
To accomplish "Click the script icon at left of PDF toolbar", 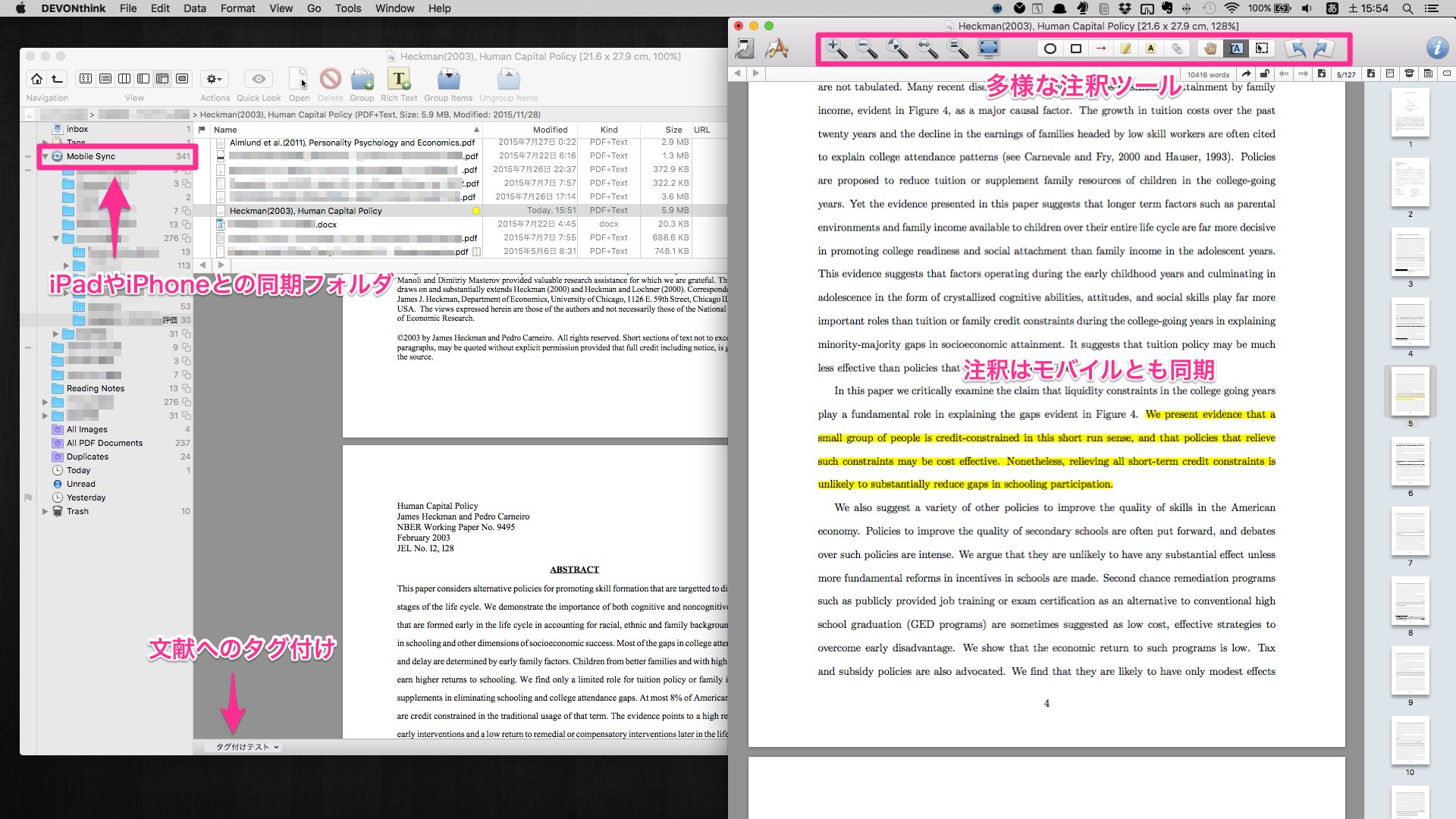I will [x=745, y=49].
